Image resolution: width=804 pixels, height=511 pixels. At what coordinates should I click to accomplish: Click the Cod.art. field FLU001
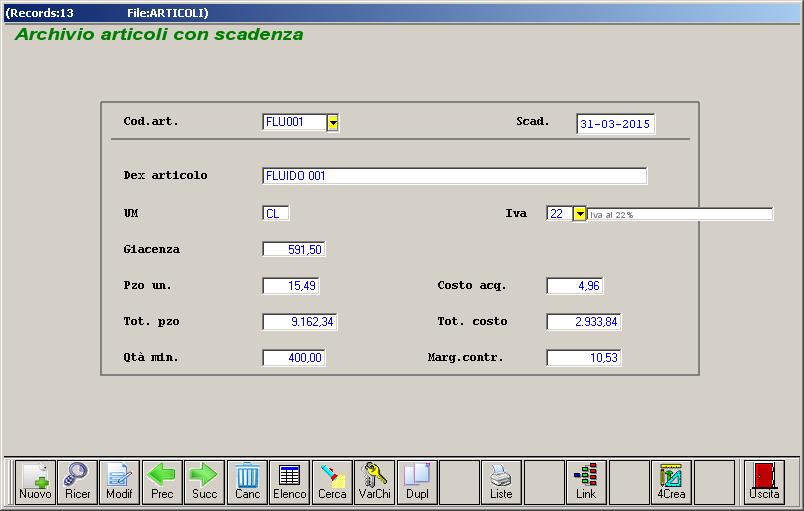(x=294, y=122)
